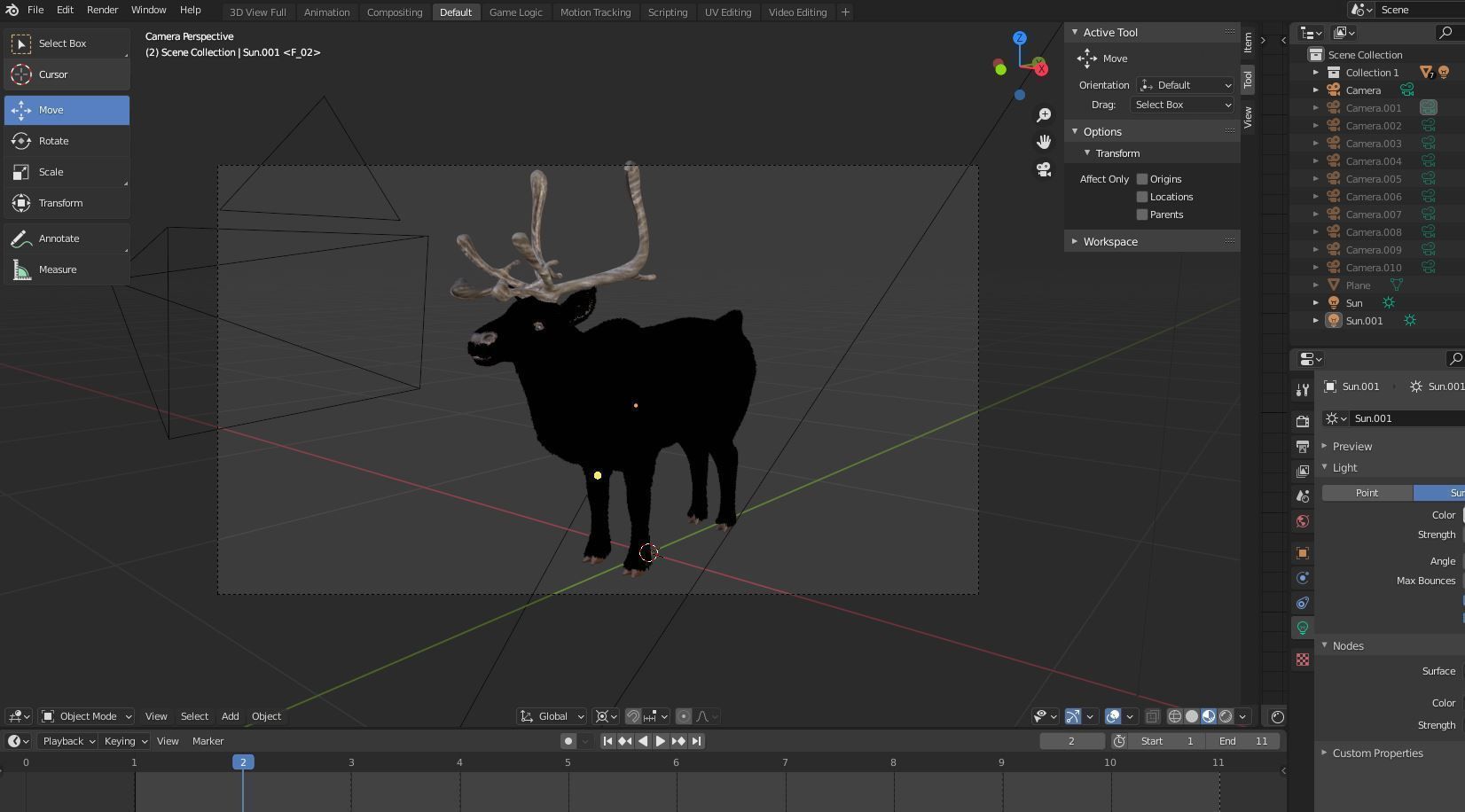The image size is (1465, 812).
Task: Select the Plane object in outliner
Action: (x=1358, y=285)
